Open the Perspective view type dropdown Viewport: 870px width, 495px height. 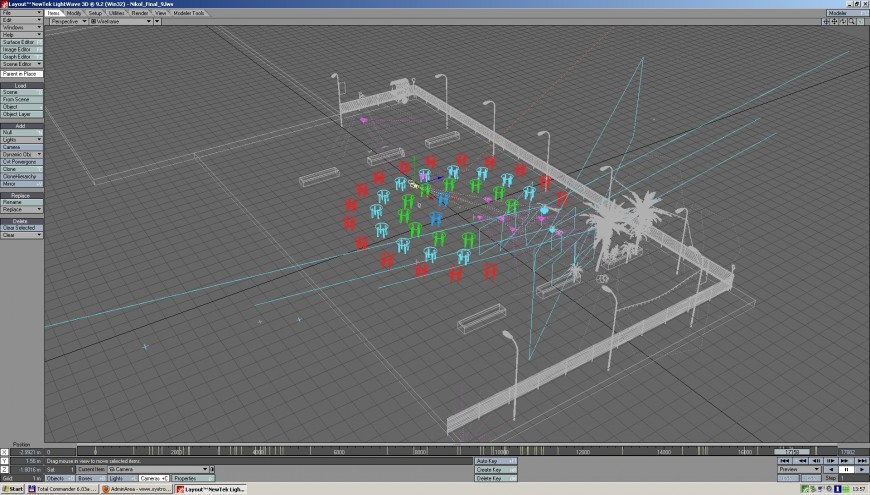69,21
